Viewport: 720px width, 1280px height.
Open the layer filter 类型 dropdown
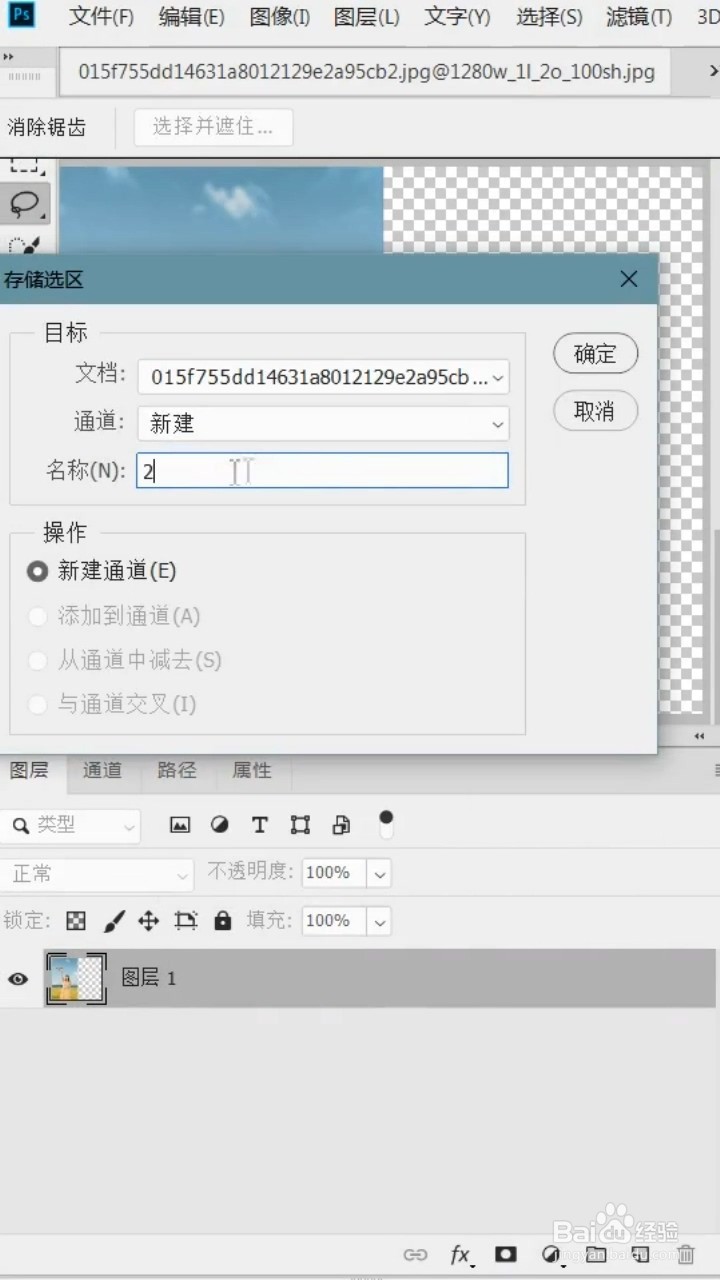[x=70, y=825]
